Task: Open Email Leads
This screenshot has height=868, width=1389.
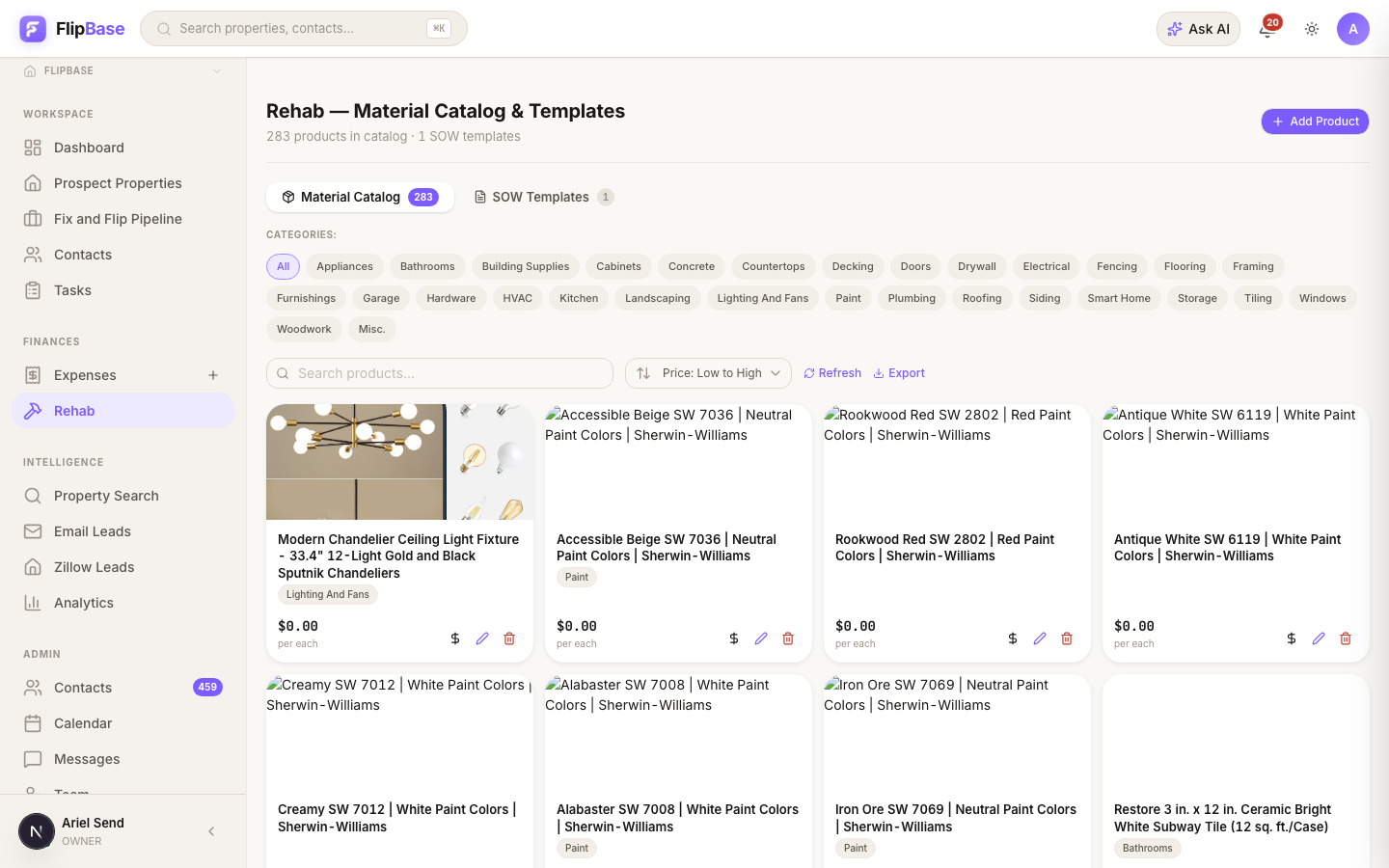Action: tap(123, 531)
